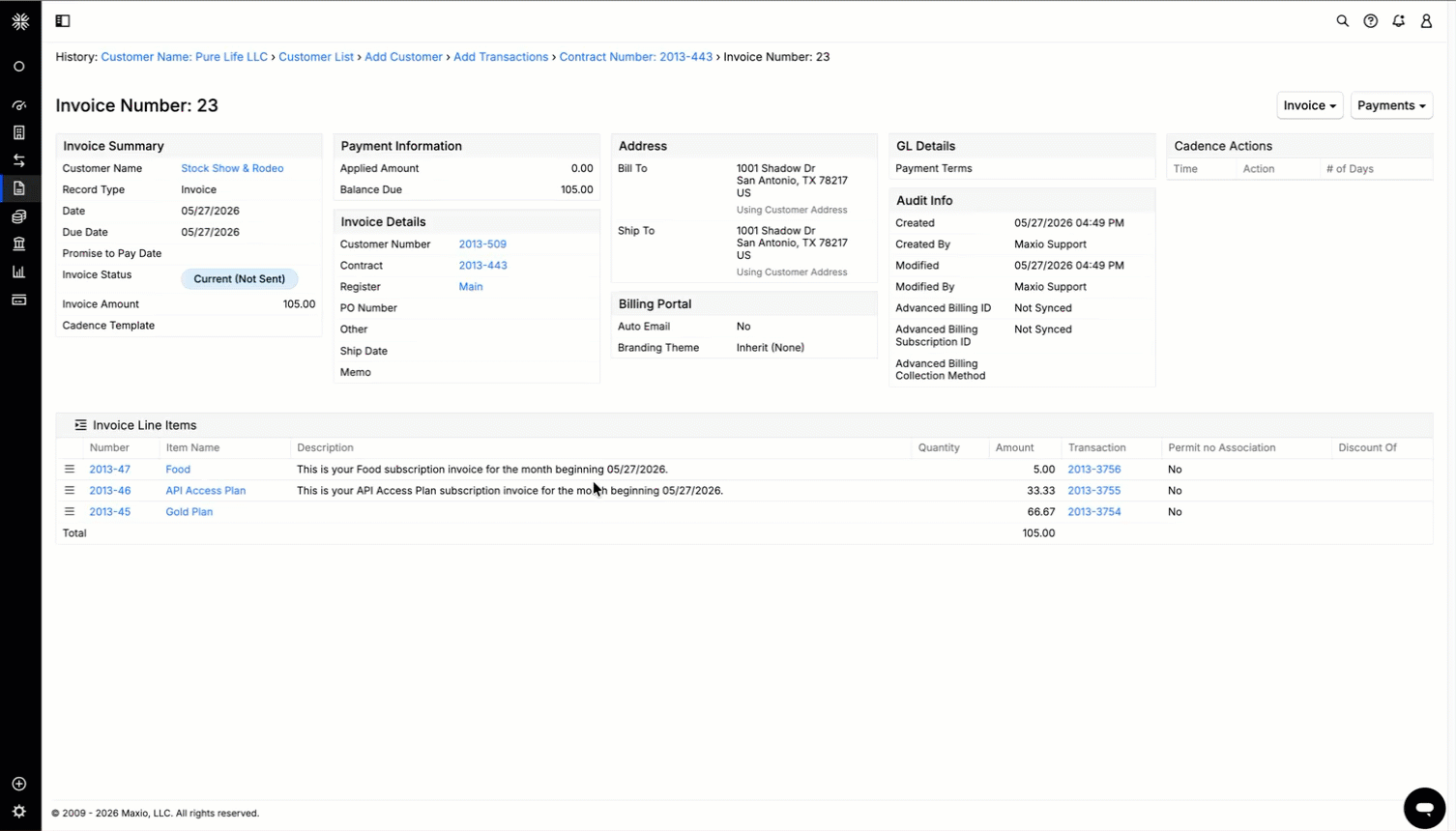Open the search magnifier icon

1342,21
